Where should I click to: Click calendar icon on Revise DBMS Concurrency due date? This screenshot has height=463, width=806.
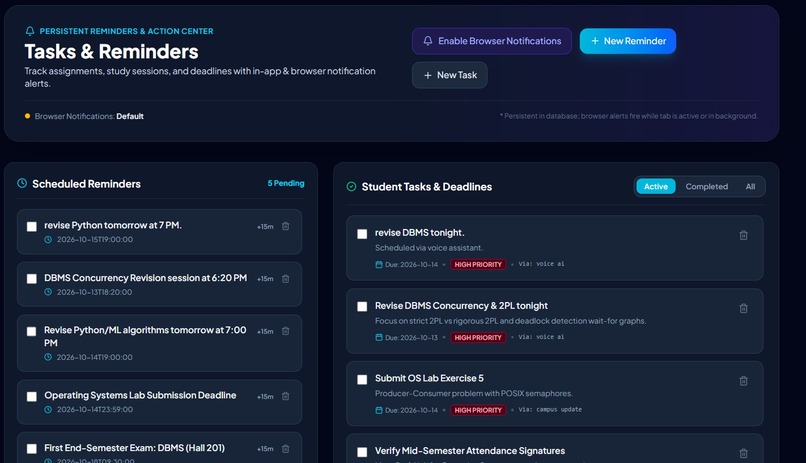click(379, 338)
